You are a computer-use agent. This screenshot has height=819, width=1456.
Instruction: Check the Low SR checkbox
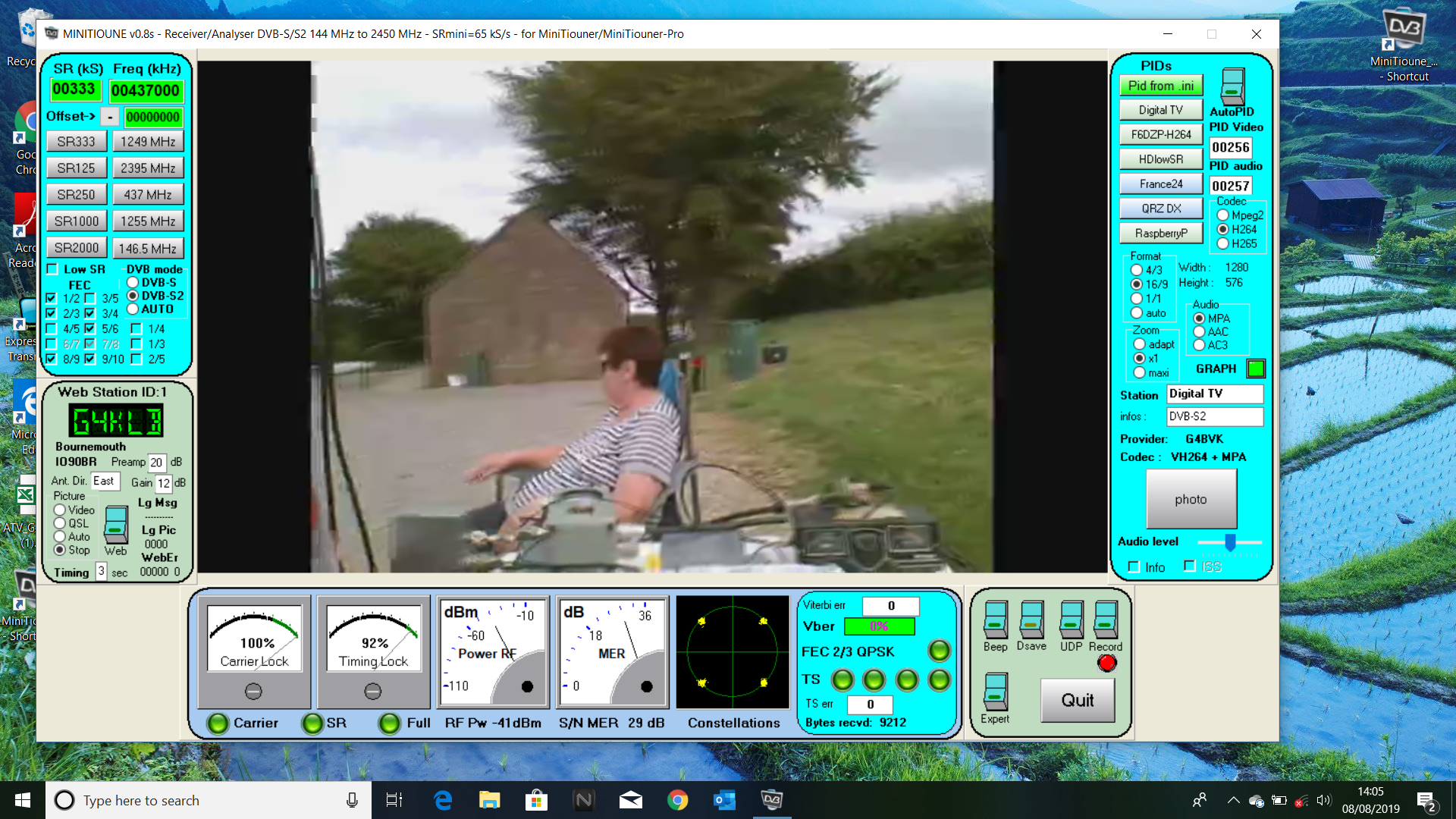click(x=52, y=268)
